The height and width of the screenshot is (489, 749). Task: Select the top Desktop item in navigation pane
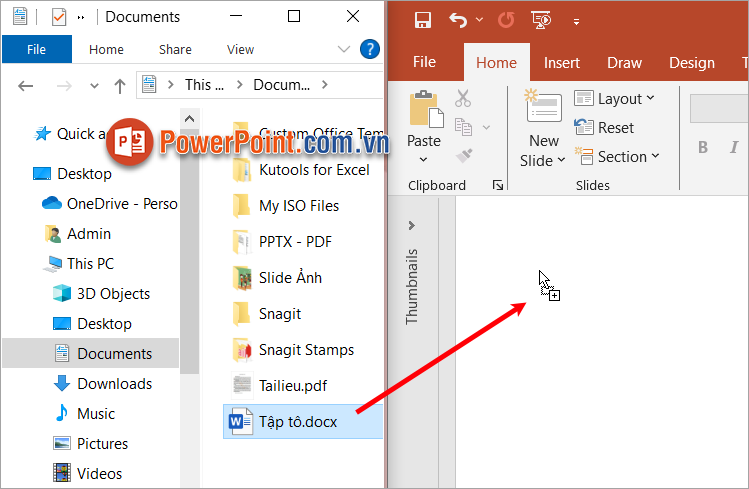pyautogui.click(x=72, y=174)
